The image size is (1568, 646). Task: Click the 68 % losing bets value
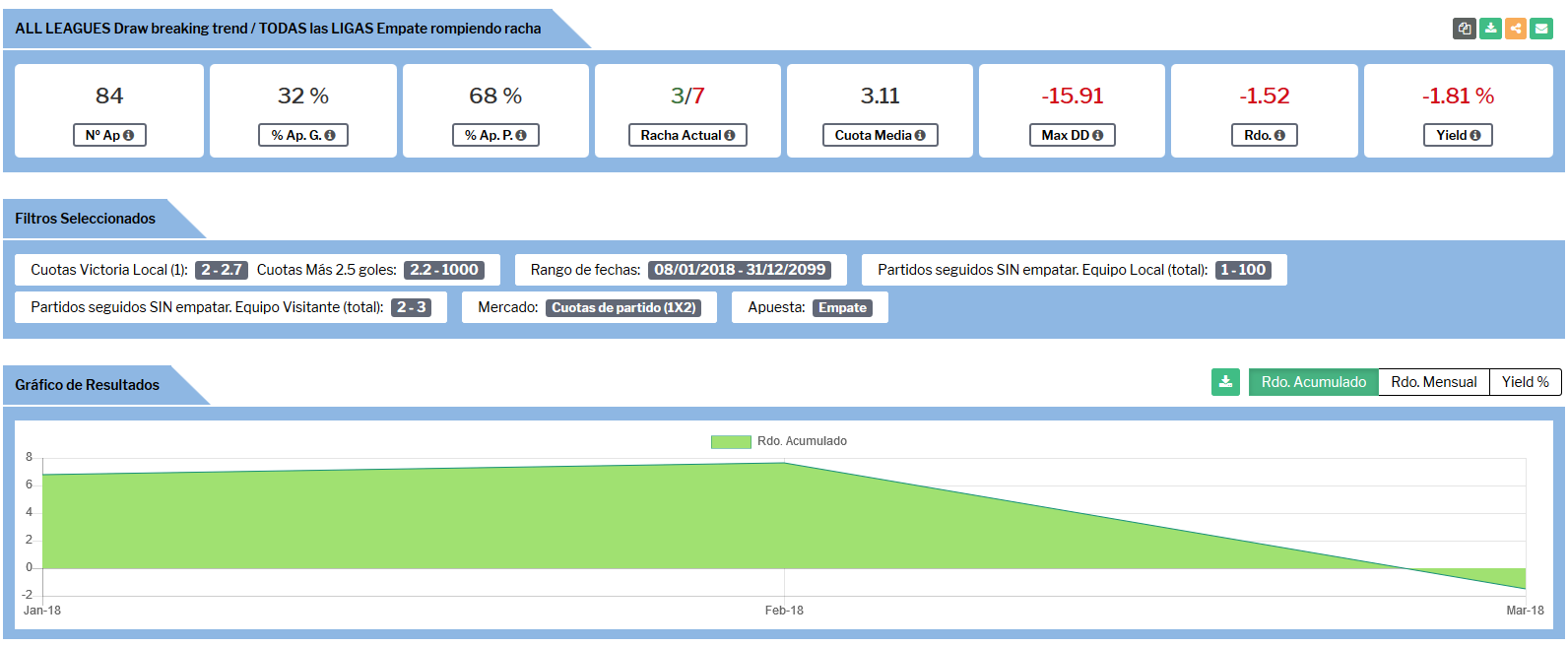495,96
